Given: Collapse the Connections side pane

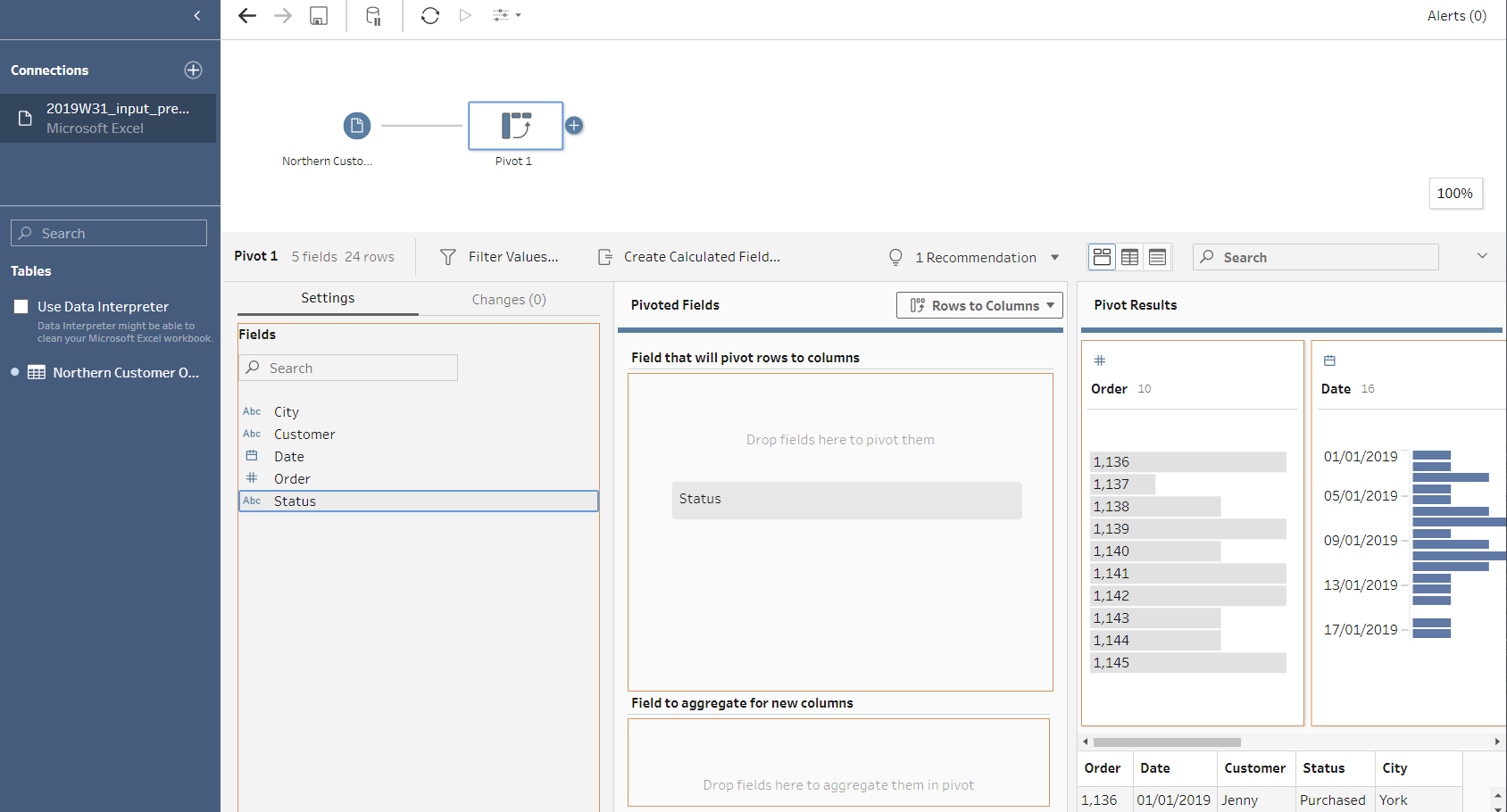Looking at the screenshot, I should 197,16.
